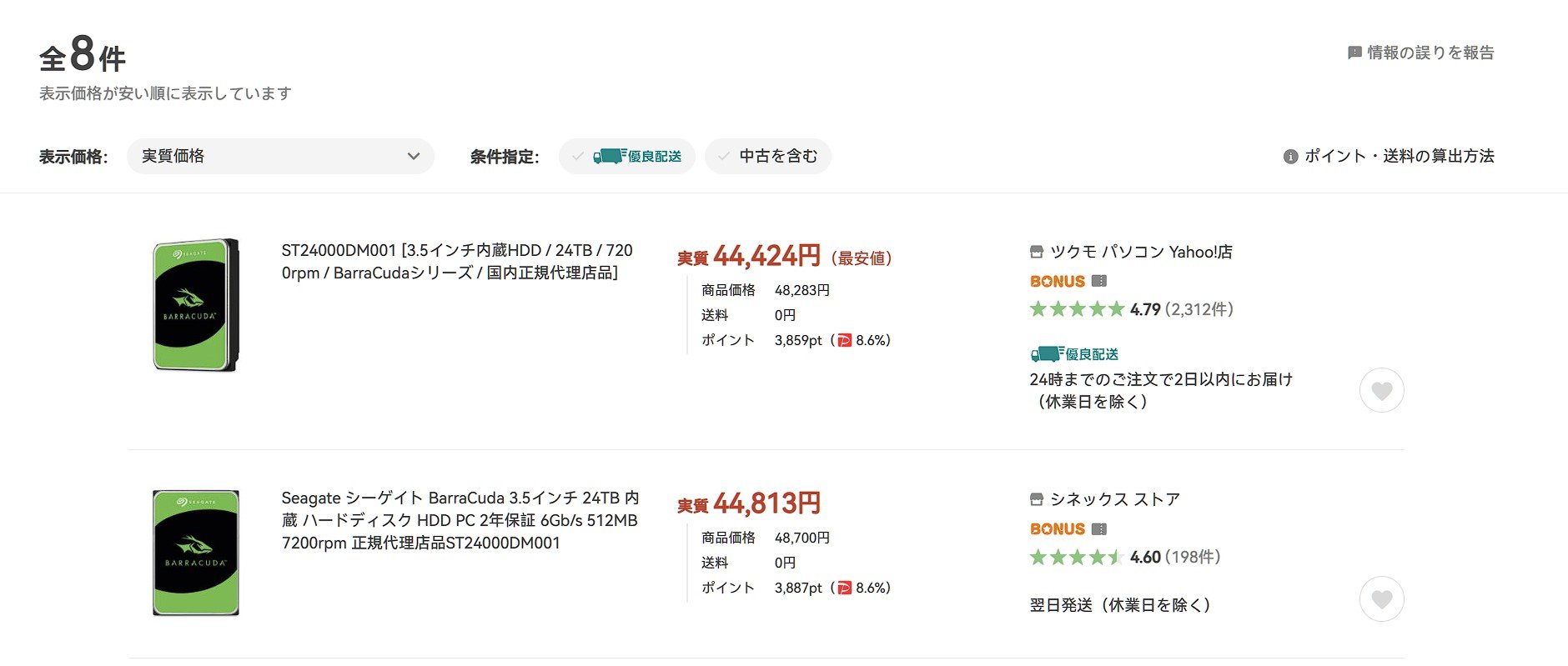Toggle the 中古を含む filter chip
The width and height of the screenshot is (1568, 666).
pos(767,156)
